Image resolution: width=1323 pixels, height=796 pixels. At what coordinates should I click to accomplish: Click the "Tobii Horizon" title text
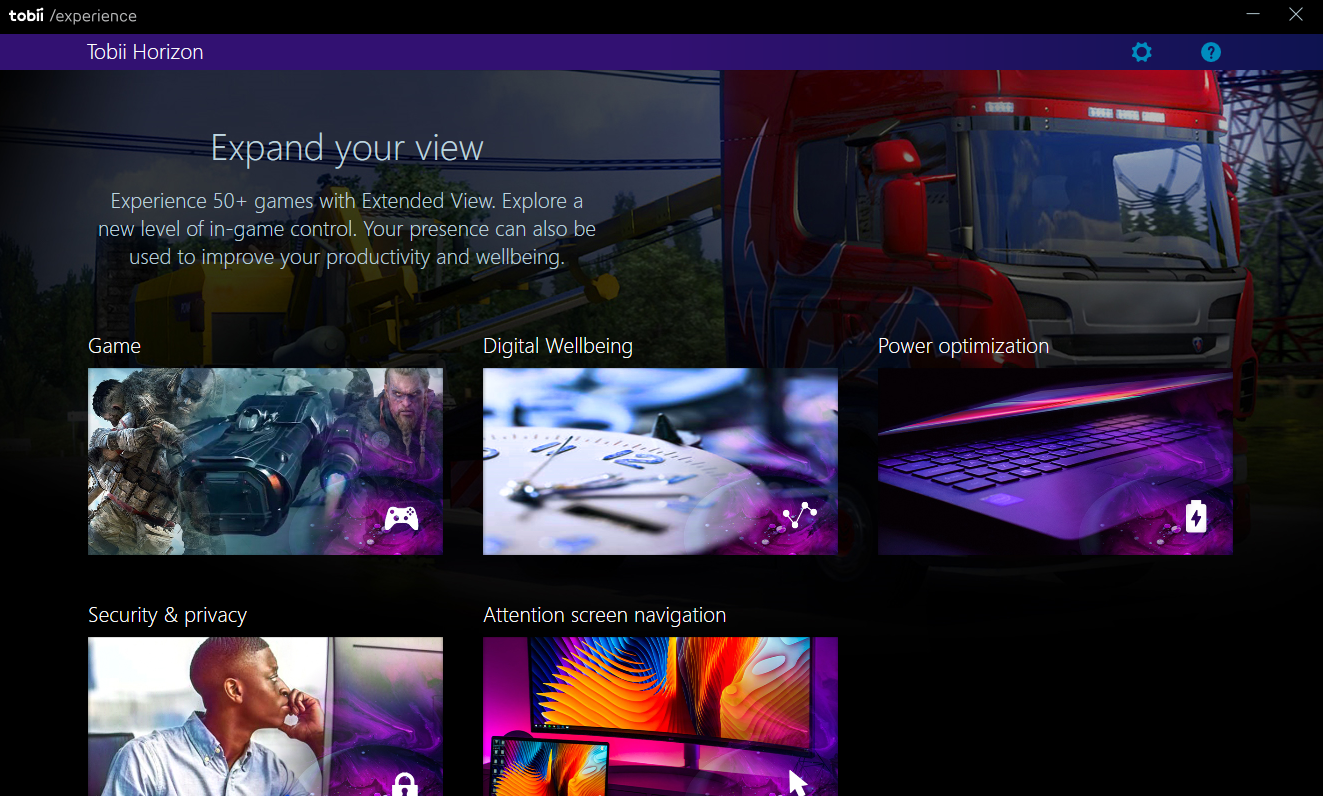[145, 52]
